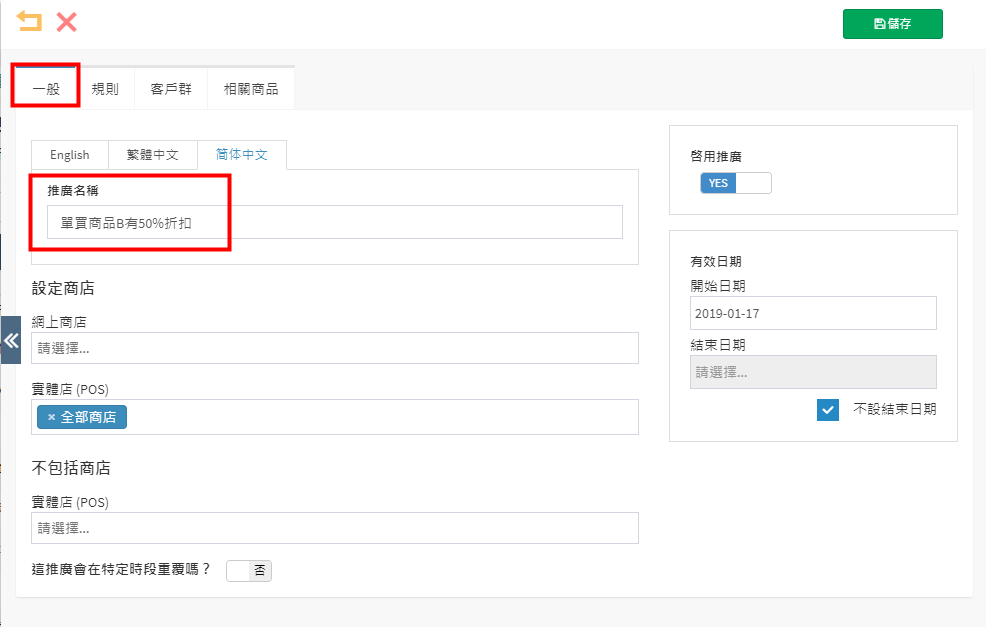Viewport: 986px width, 627px height.
Task: Toggle the 這推廣會在特定時段重覆嗎 switch
Action: [x=249, y=570]
